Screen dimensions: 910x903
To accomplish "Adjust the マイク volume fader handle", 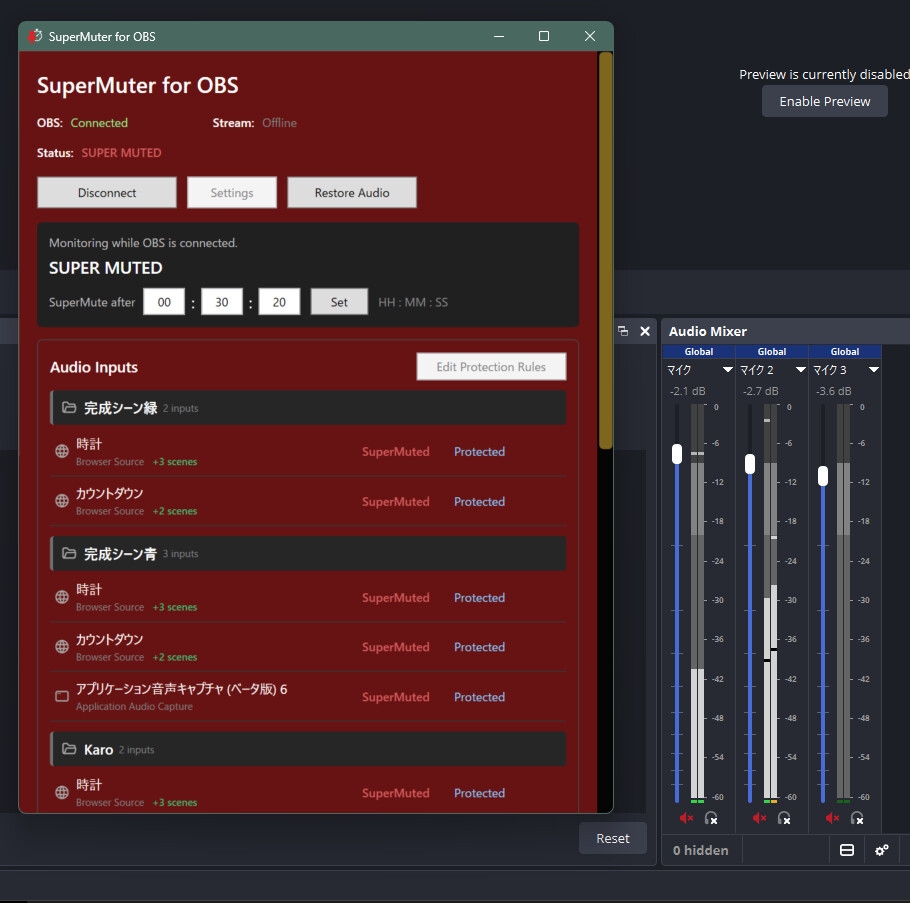I will (x=677, y=454).
